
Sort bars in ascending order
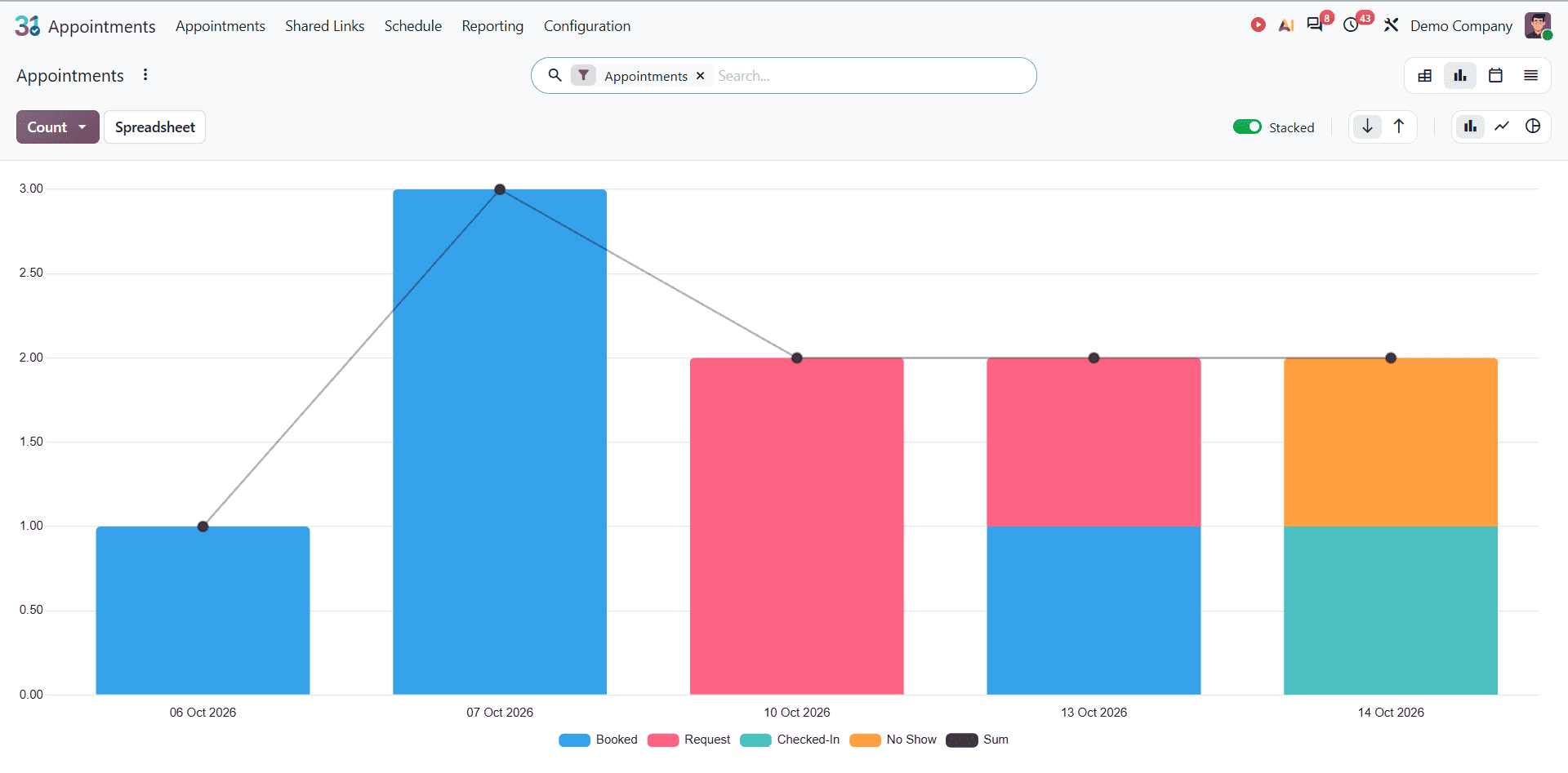pos(1399,127)
